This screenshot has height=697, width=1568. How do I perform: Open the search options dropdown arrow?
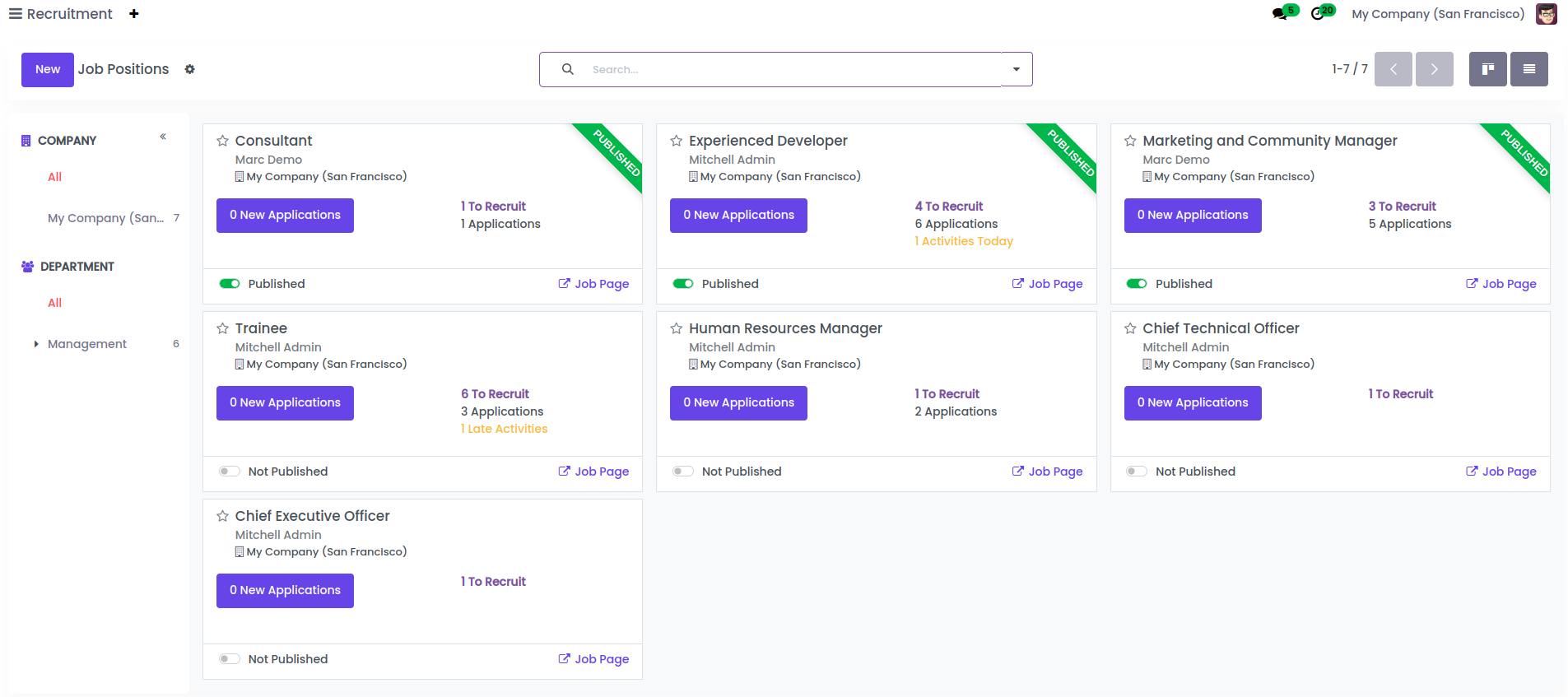[x=1017, y=69]
